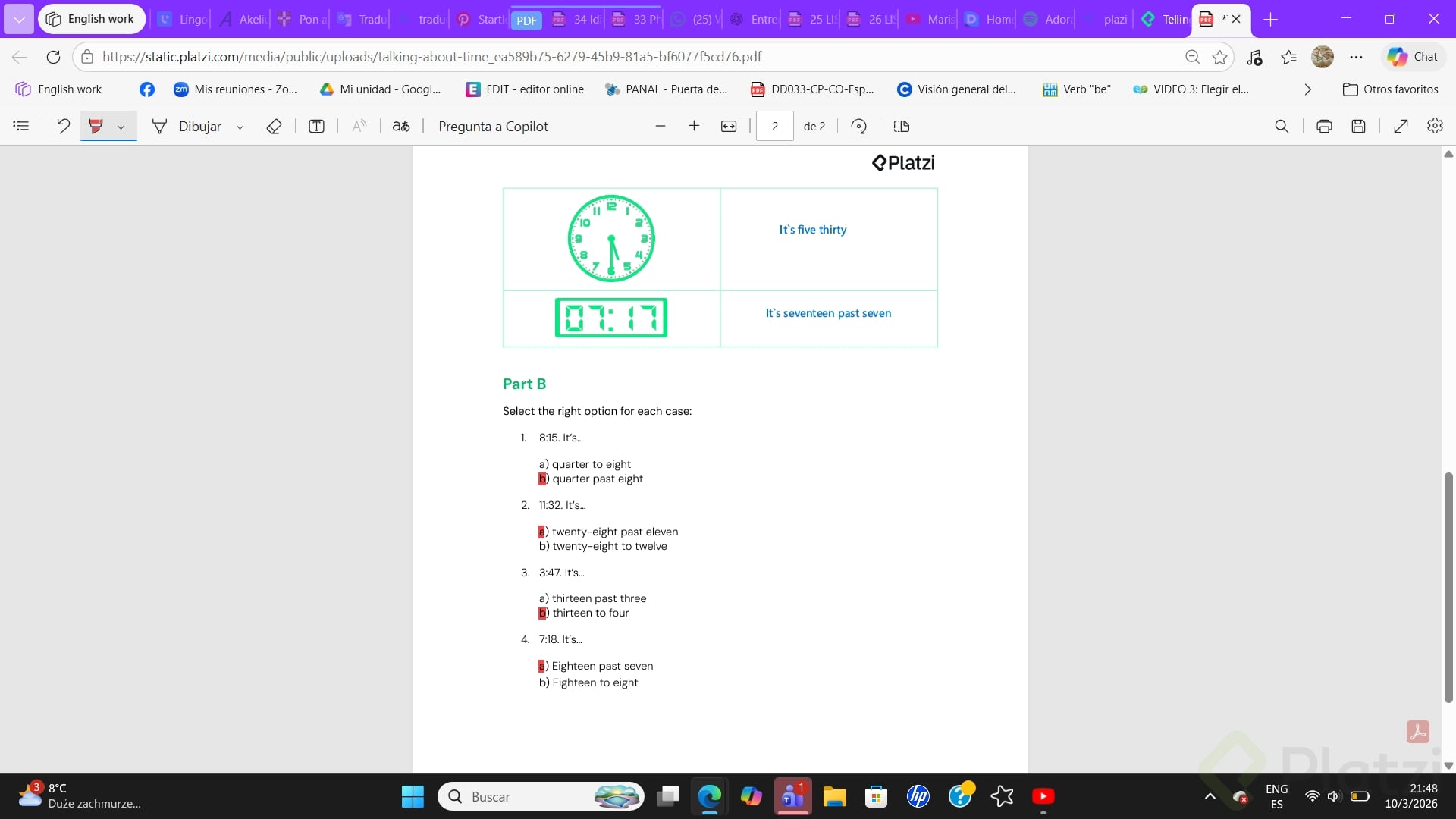Click the Fit to width icon
The width and height of the screenshot is (1456, 819).
pos(729,127)
